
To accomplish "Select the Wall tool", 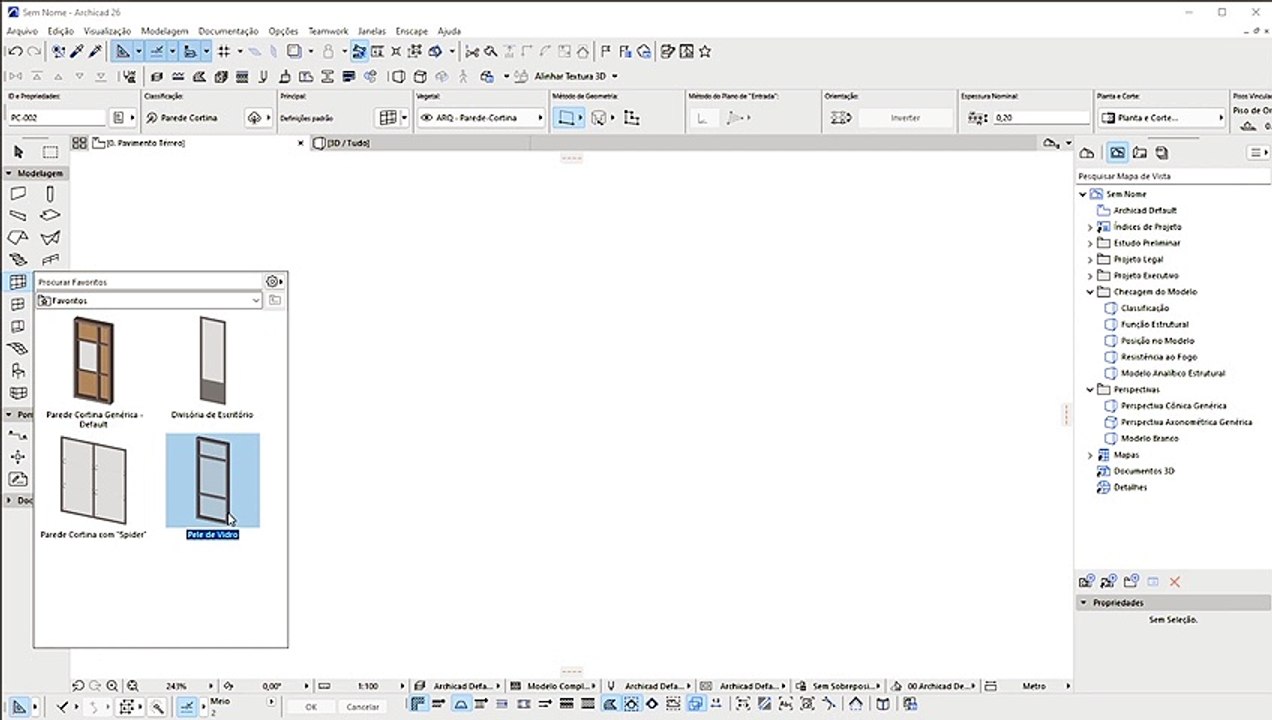I will pos(18,194).
